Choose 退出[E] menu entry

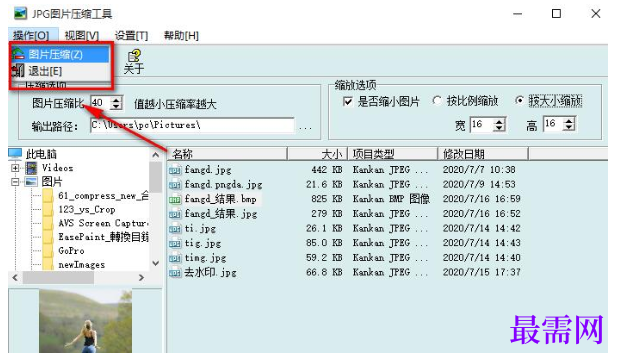tap(60, 71)
